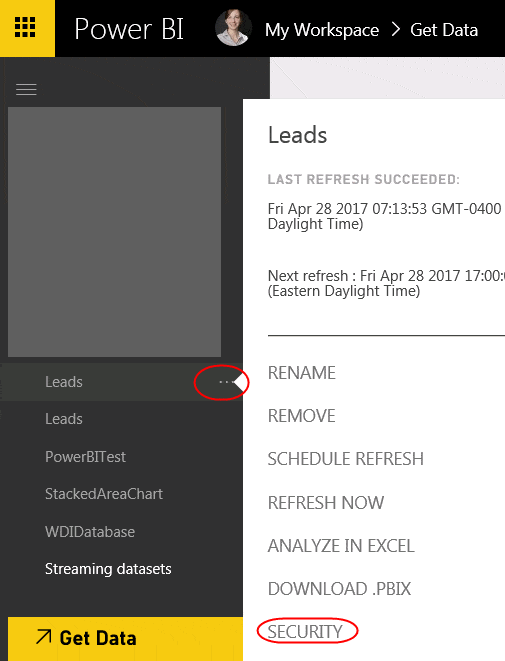Click the Power BI logo text
Viewport: 505px width, 661px height.
point(129,29)
